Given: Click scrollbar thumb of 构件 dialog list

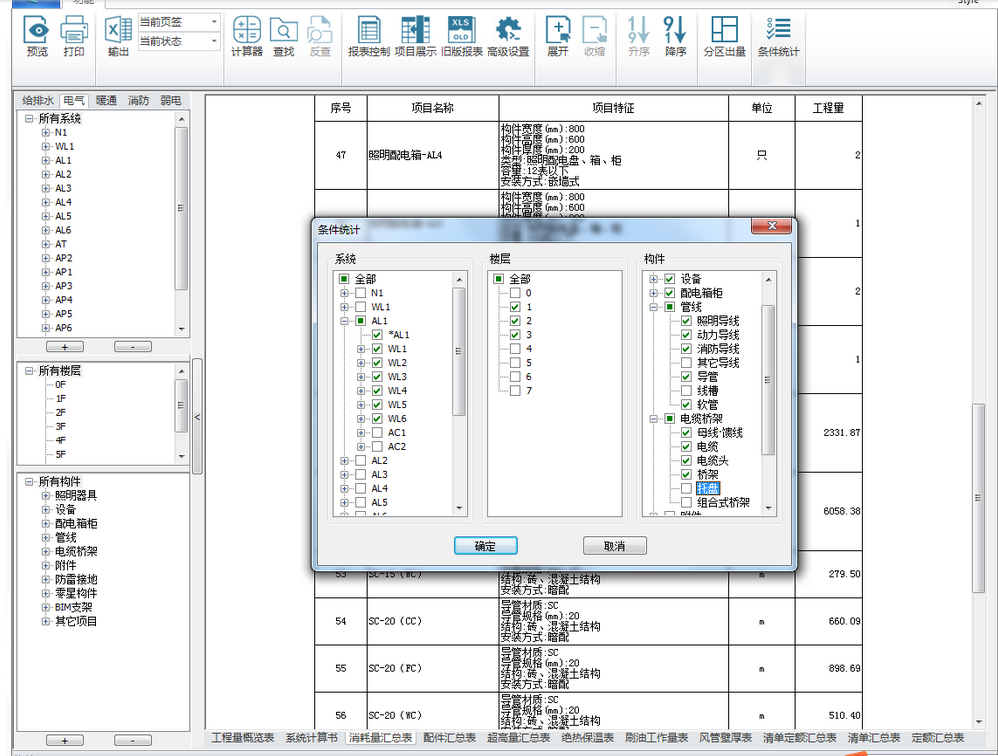Looking at the screenshot, I should coord(768,380).
